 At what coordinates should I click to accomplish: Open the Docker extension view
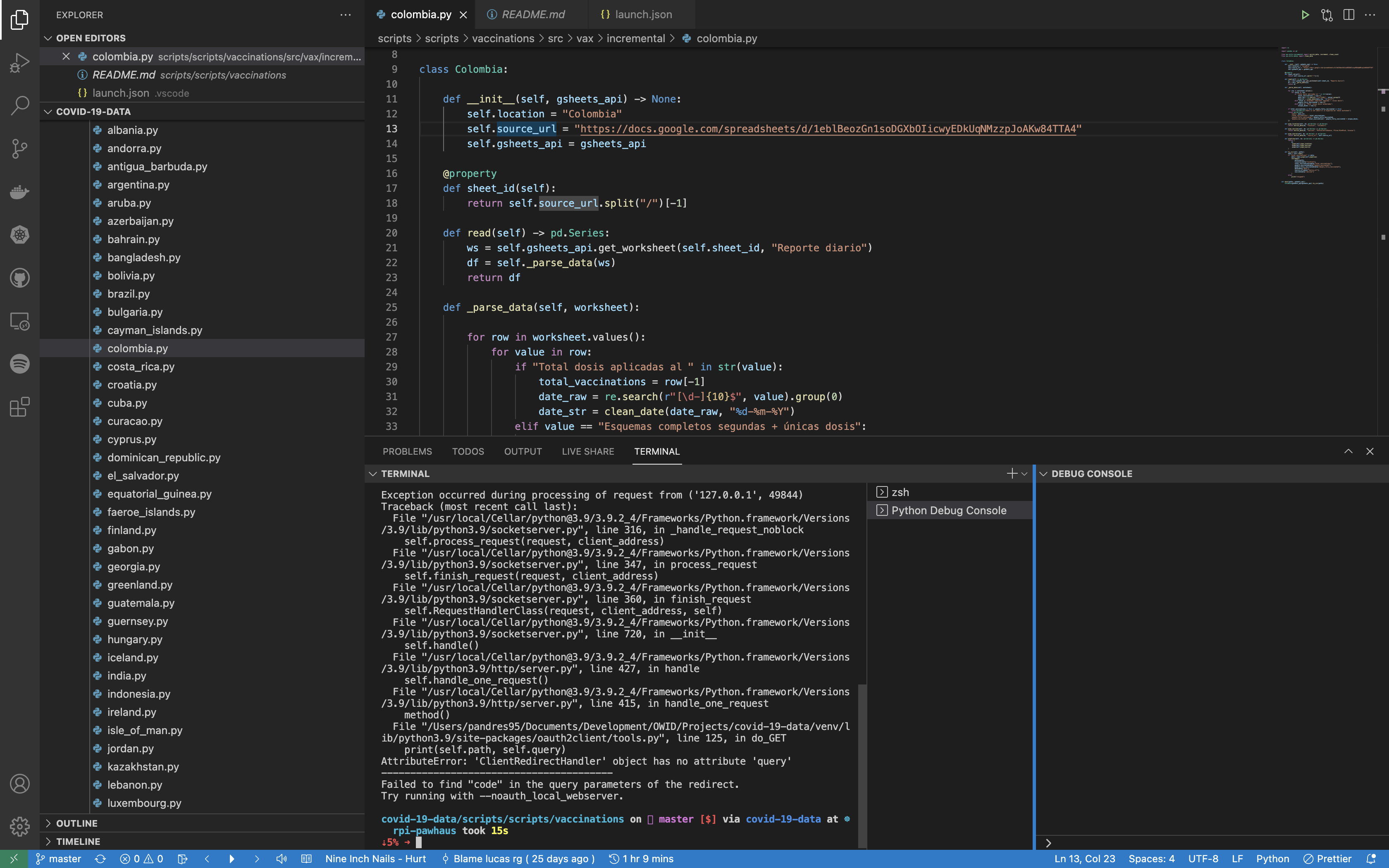coord(19,192)
